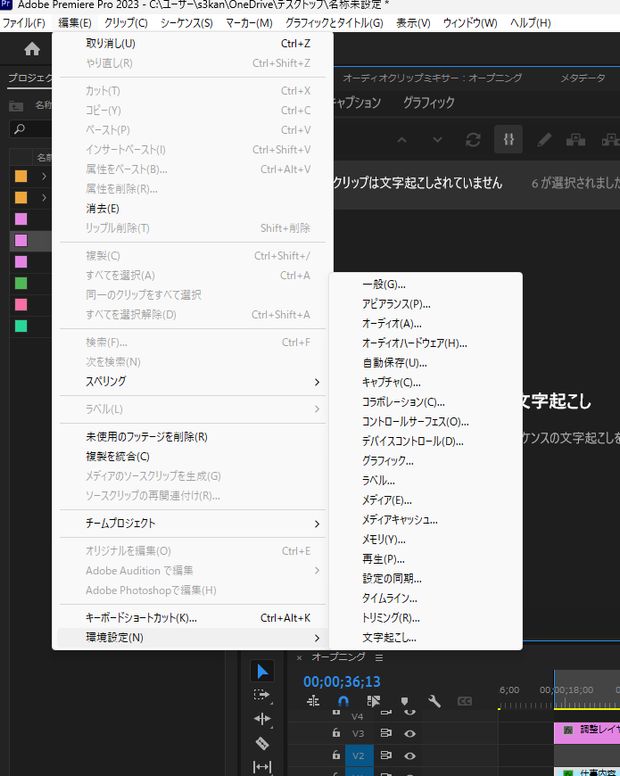Select the Ripple Edit tool
Screen dimensions: 620x776
pos(262,719)
